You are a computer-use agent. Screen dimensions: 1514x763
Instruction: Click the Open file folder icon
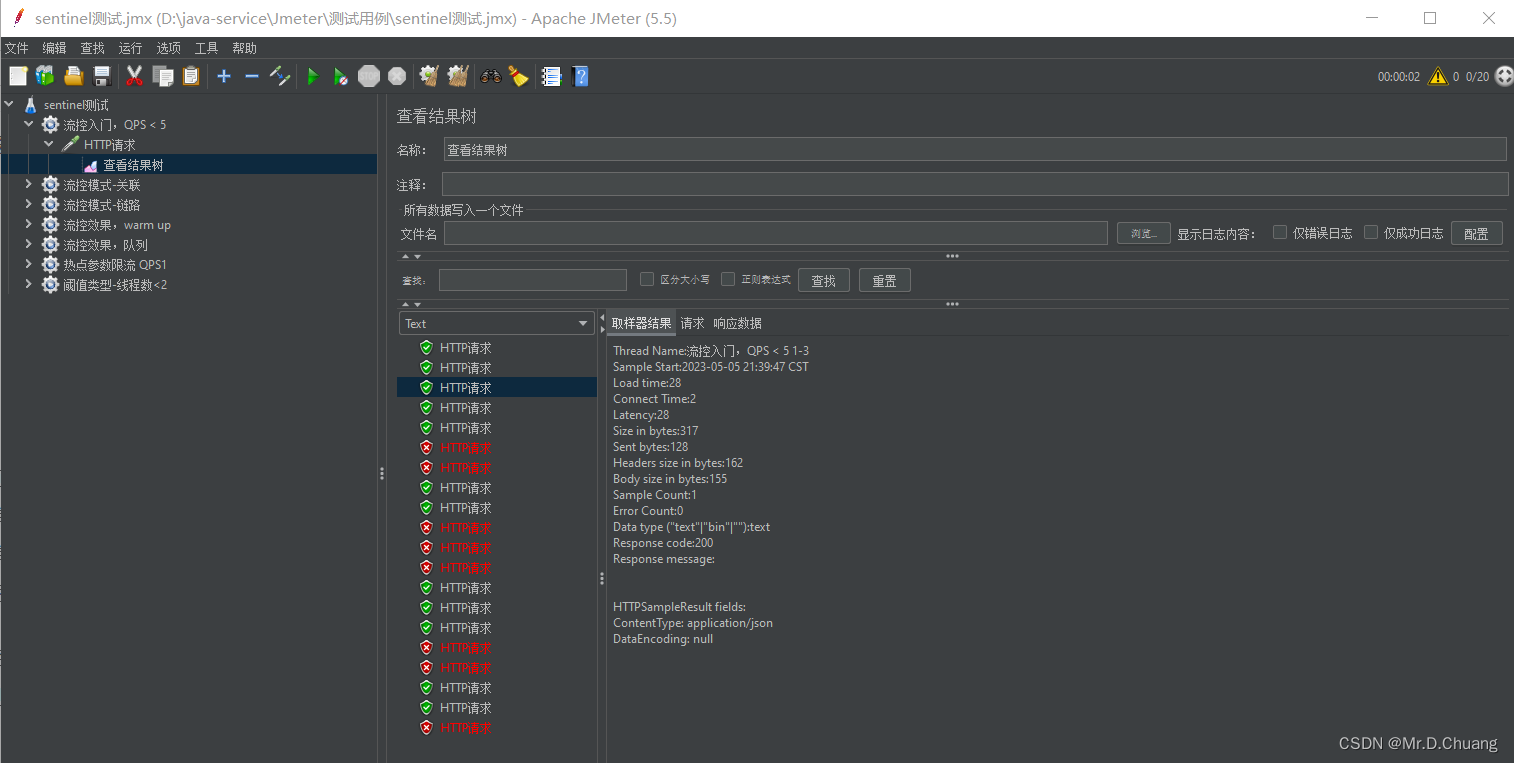[x=73, y=76]
